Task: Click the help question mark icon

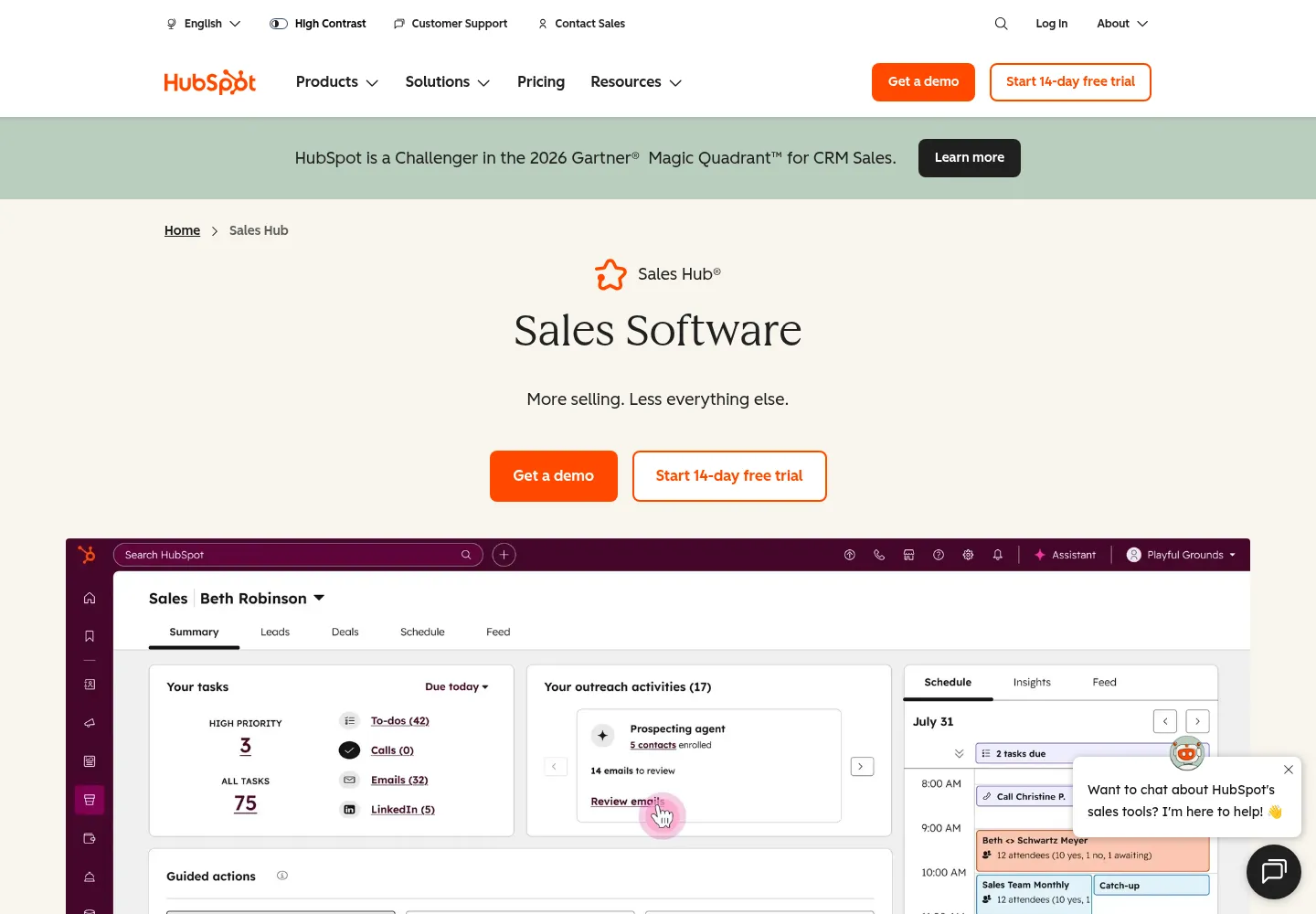Action: [x=939, y=555]
